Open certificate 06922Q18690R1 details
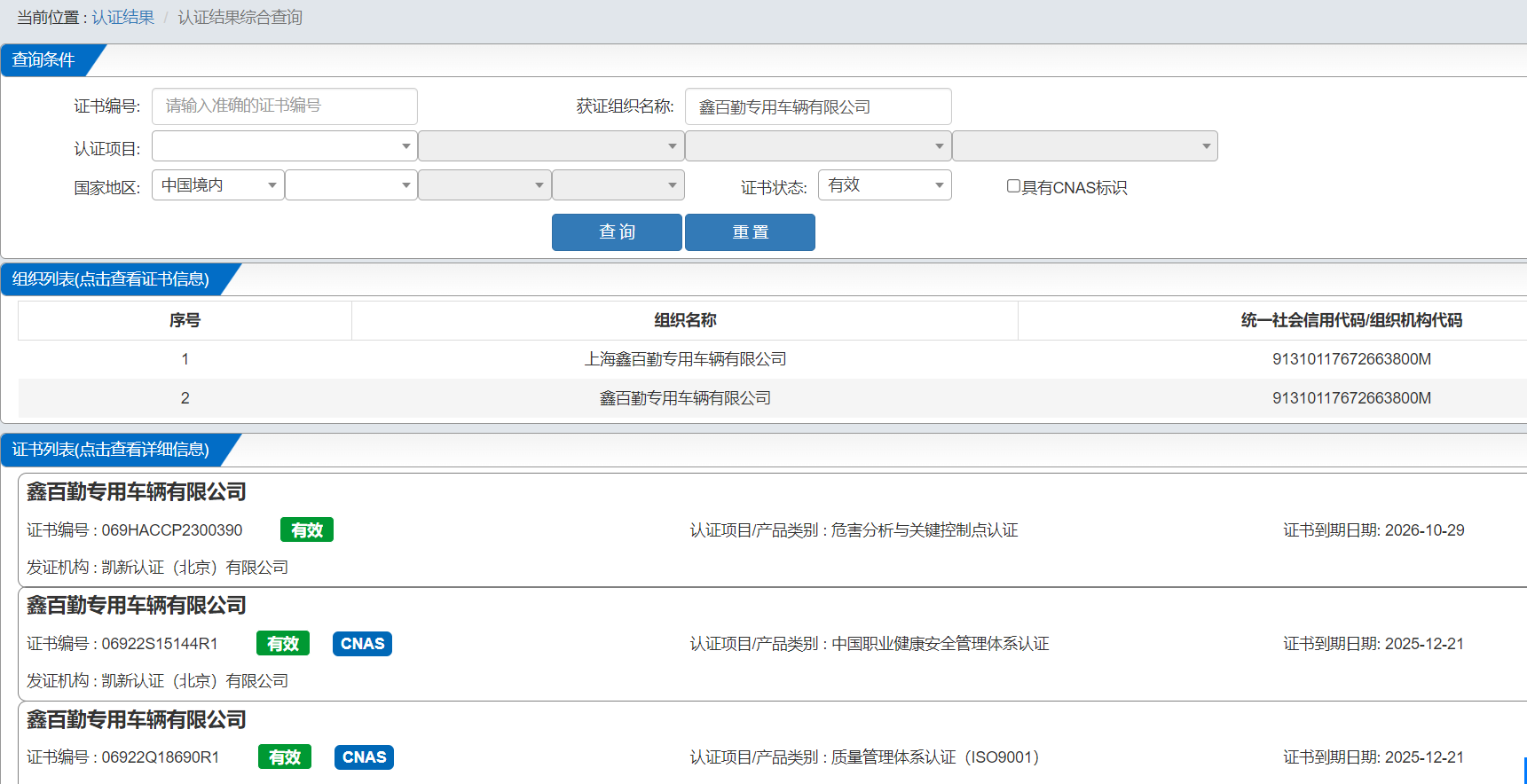The width and height of the screenshot is (1527, 784). click(161, 757)
